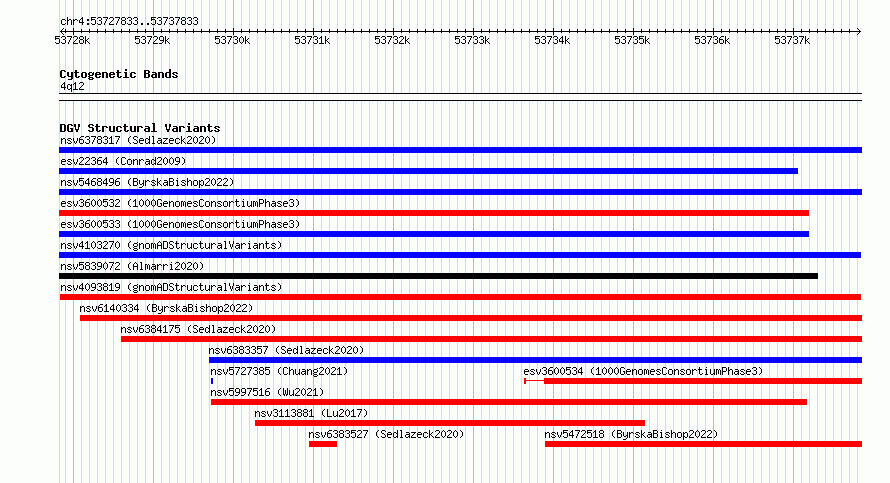Viewport: 890px width, 483px height.
Task: Click the 53728k ruler tick label
Action: coord(72,40)
